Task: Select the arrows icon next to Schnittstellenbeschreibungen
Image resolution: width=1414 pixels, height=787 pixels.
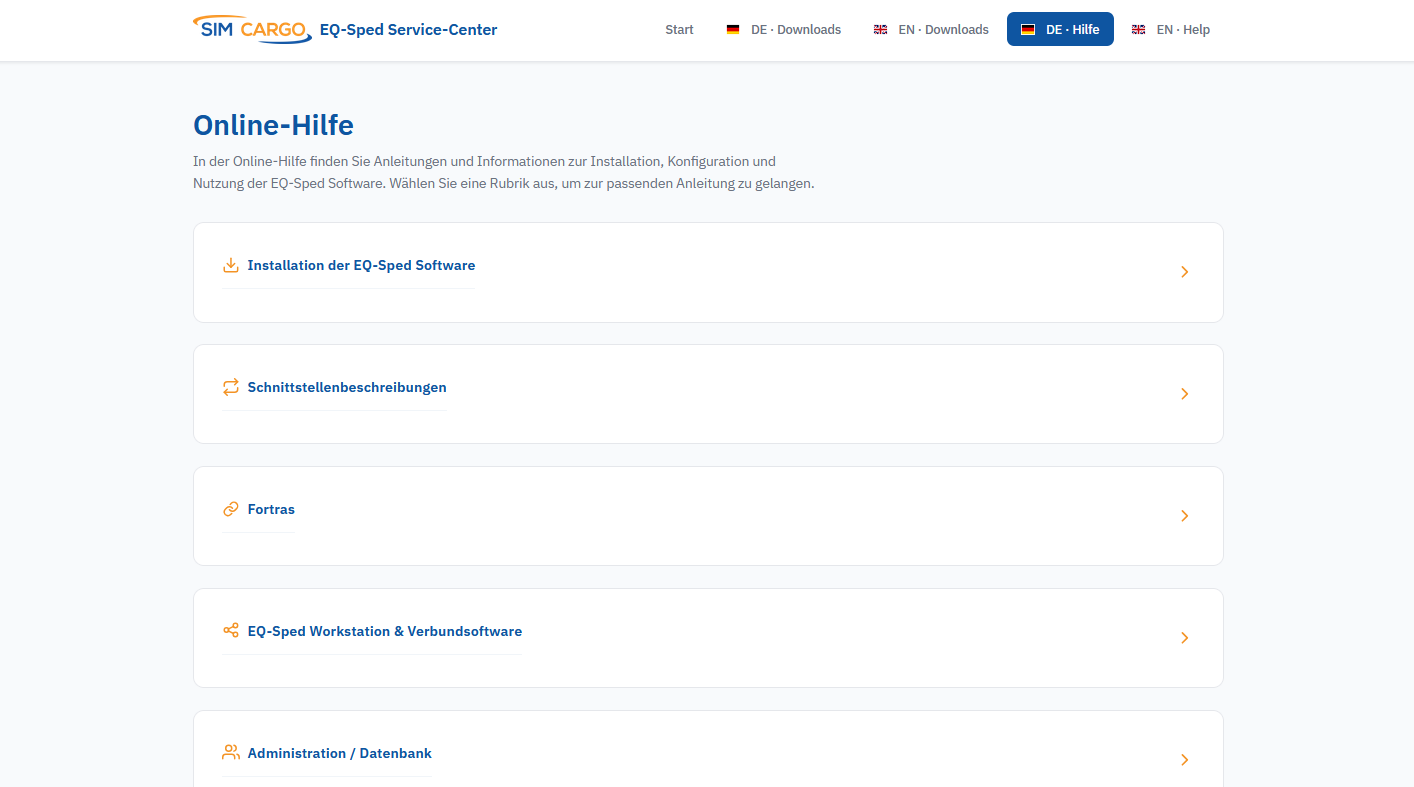Action: tap(231, 387)
